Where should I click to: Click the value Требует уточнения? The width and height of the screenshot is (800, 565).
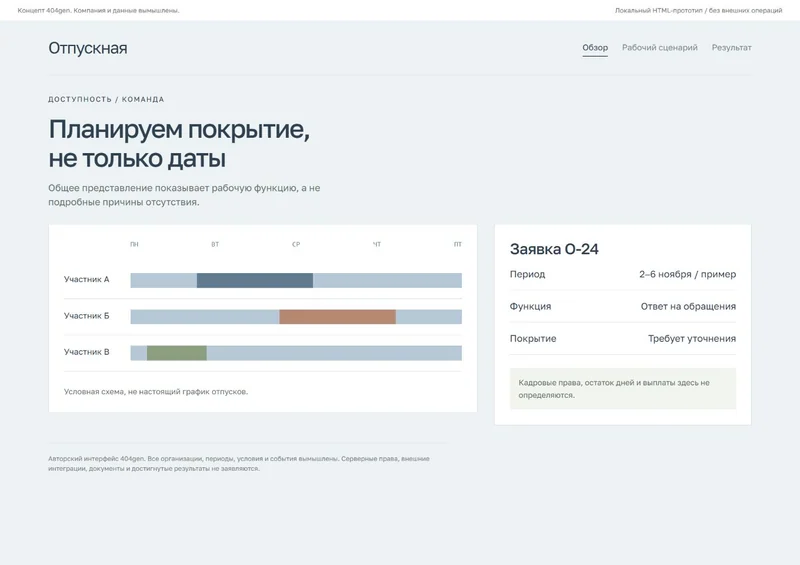point(692,338)
